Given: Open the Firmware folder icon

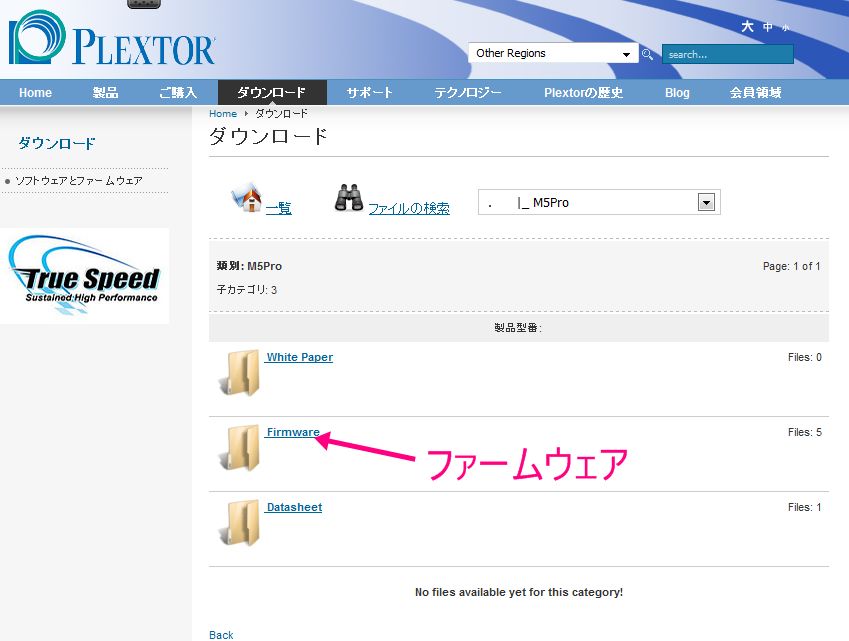Looking at the screenshot, I should 240,448.
